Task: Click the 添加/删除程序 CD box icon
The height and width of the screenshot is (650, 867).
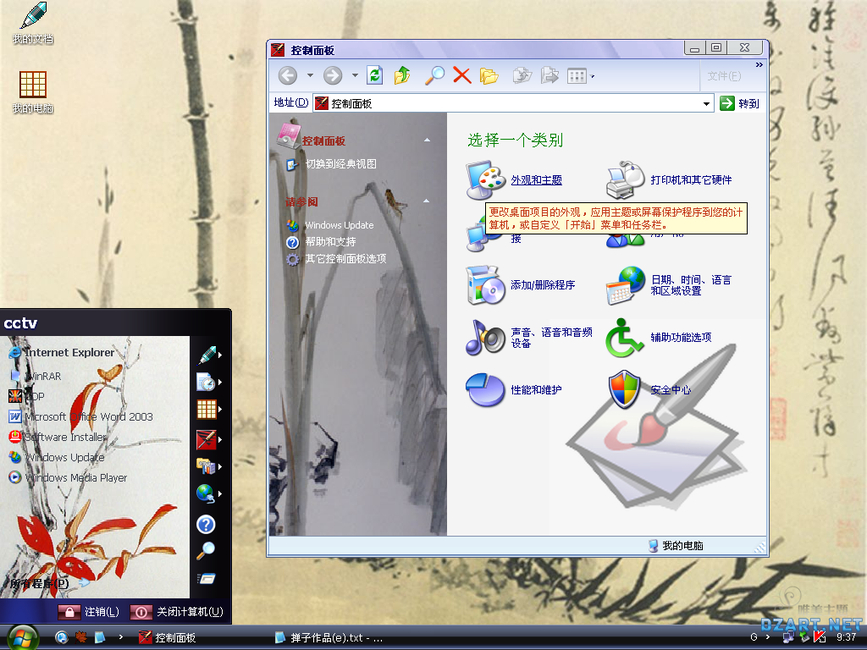Action: coord(485,285)
